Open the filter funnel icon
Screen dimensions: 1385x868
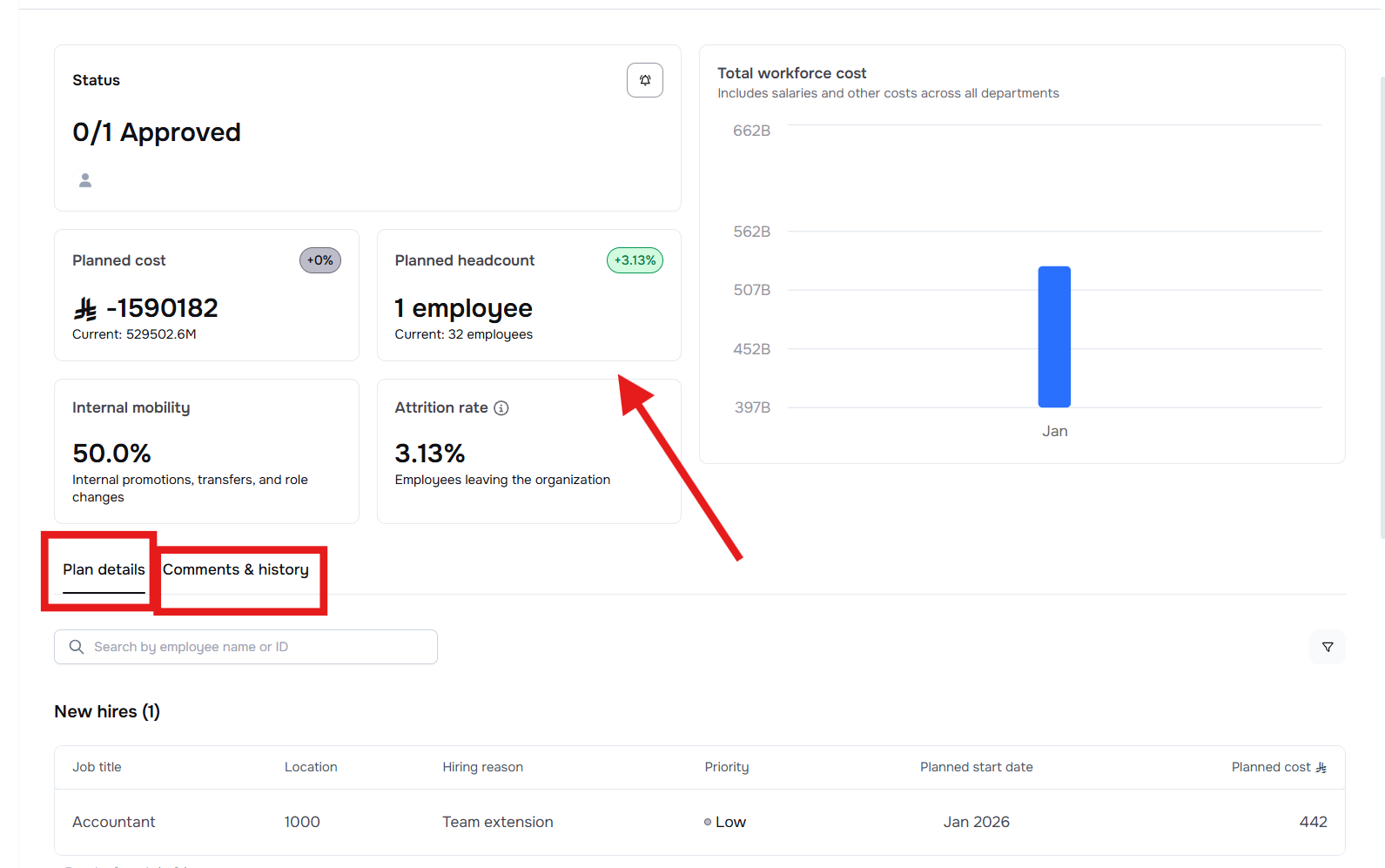1327,647
